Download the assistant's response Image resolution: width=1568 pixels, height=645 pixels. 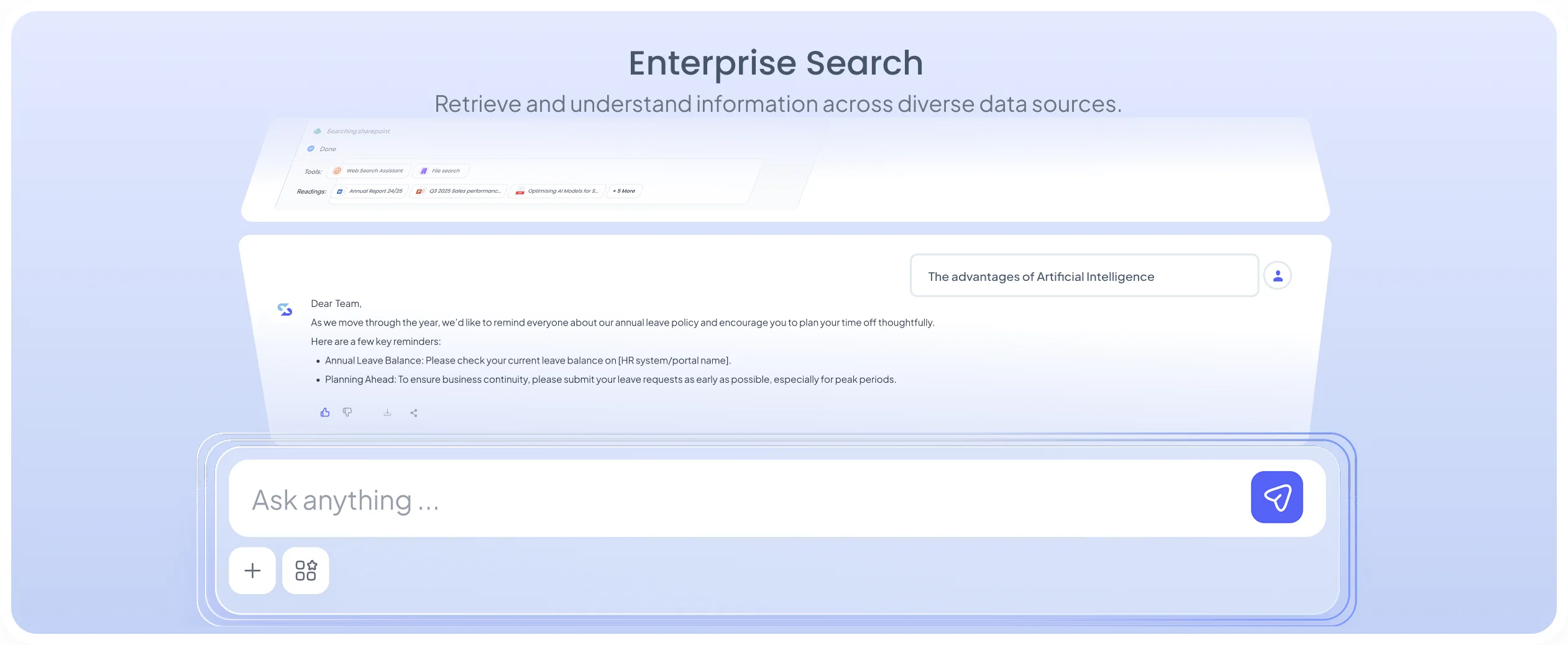click(x=387, y=412)
